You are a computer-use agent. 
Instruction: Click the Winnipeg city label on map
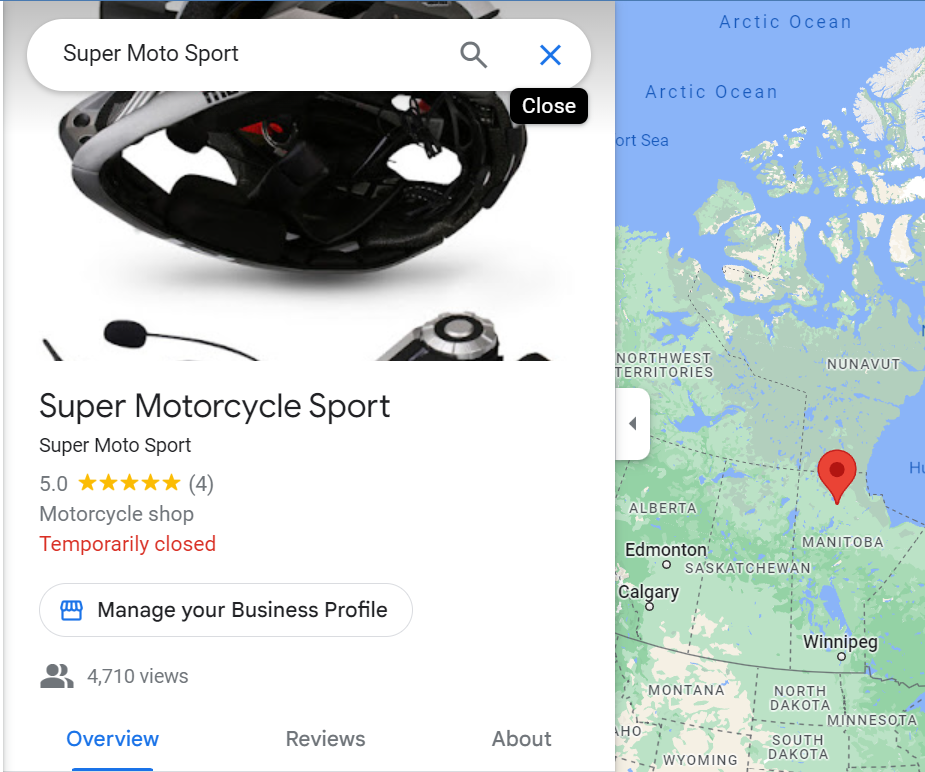tap(840, 642)
